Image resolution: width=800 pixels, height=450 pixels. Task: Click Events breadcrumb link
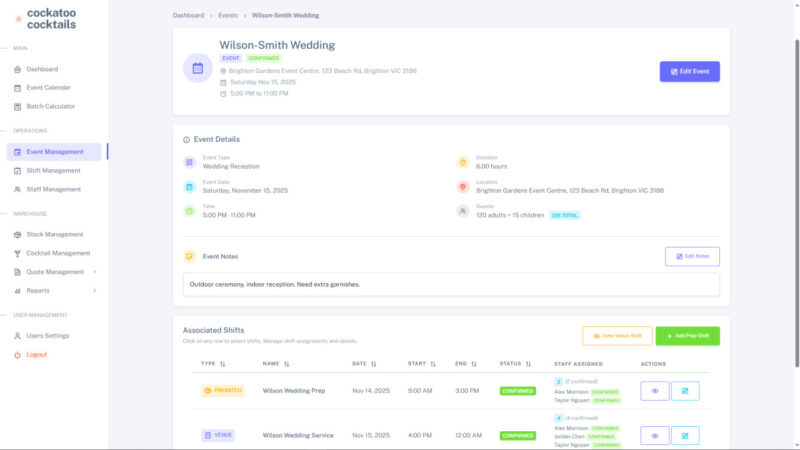[x=228, y=16]
